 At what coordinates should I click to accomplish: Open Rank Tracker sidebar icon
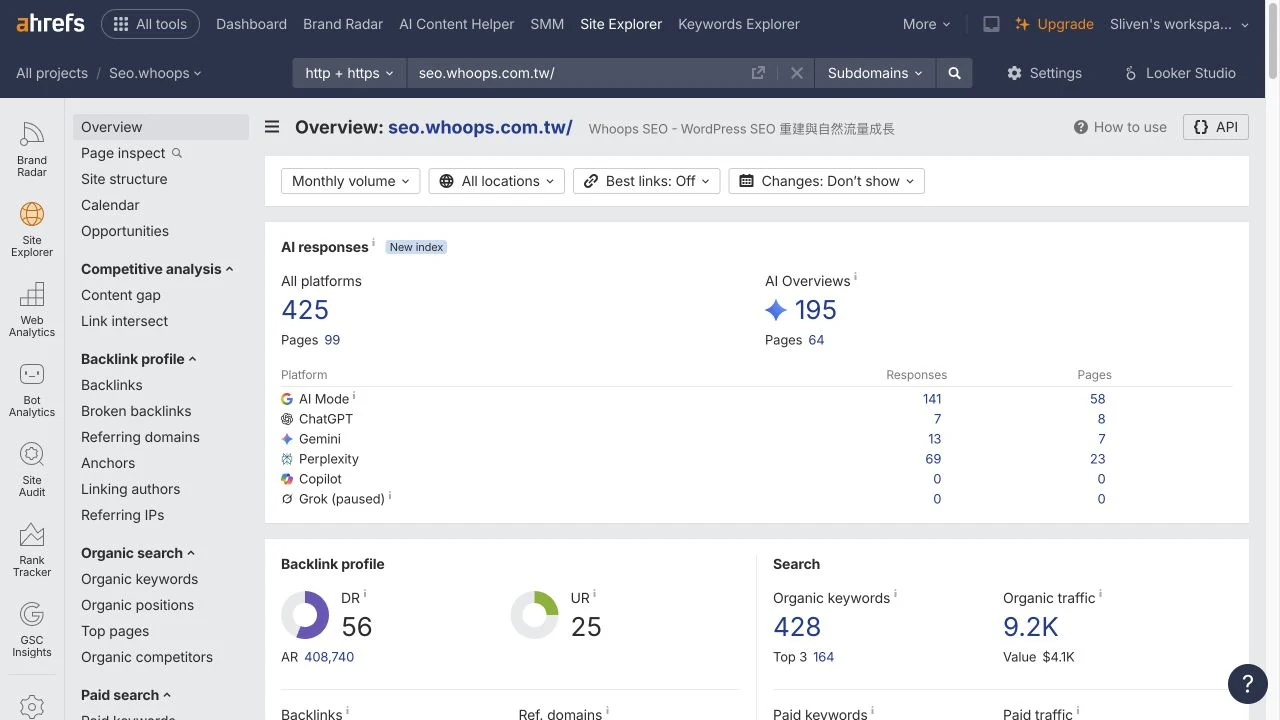click(x=32, y=550)
